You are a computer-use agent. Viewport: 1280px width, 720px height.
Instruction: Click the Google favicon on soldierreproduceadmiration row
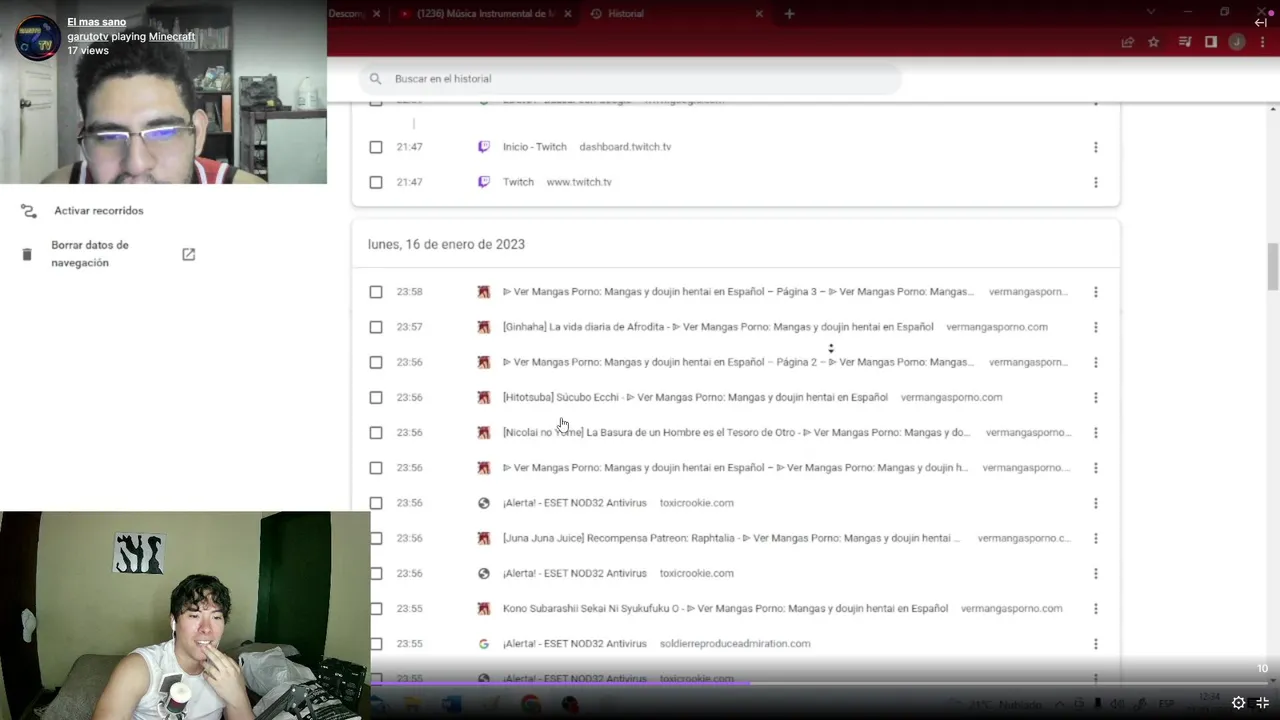484,644
